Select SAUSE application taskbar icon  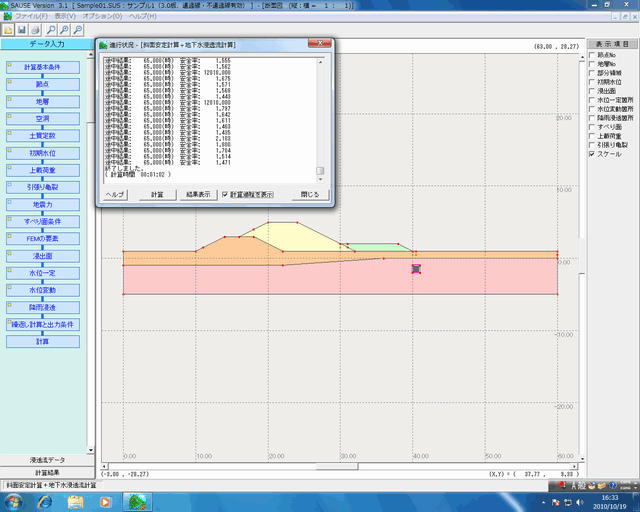point(138,501)
